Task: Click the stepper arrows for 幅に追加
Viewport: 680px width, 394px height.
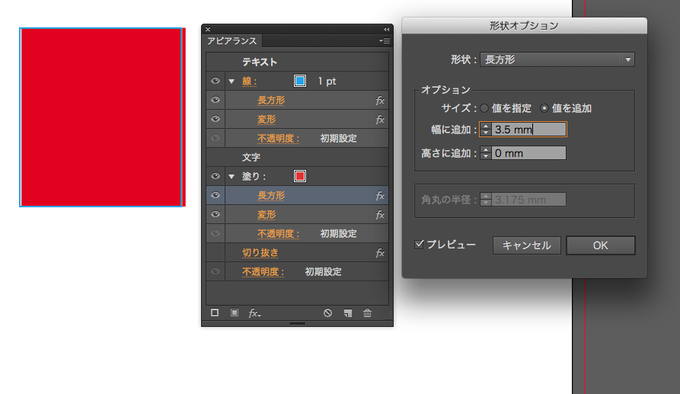Action: click(x=486, y=129)
